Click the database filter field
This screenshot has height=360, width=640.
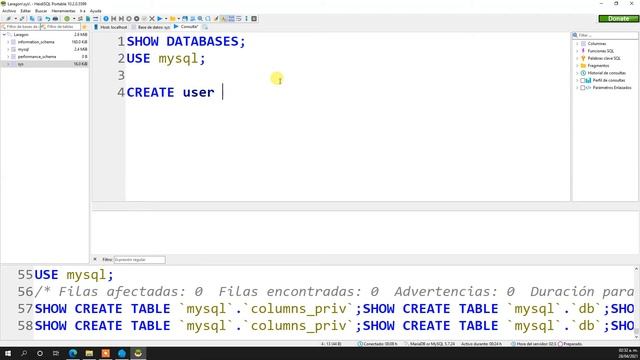tap(20, 27)
